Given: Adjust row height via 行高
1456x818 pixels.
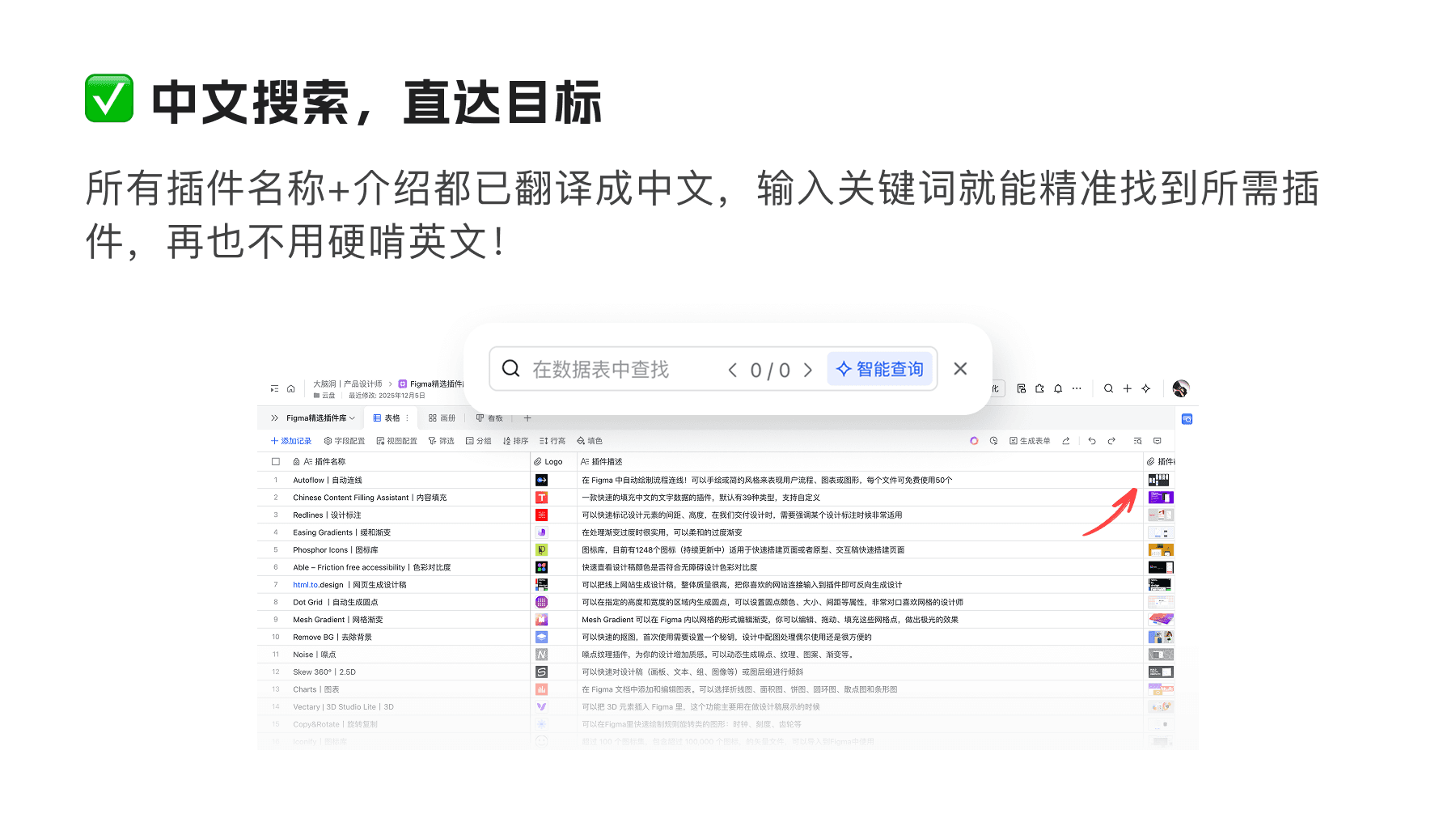Looking at the screenshot, I should pyautogui.click(x=553, y=440).
